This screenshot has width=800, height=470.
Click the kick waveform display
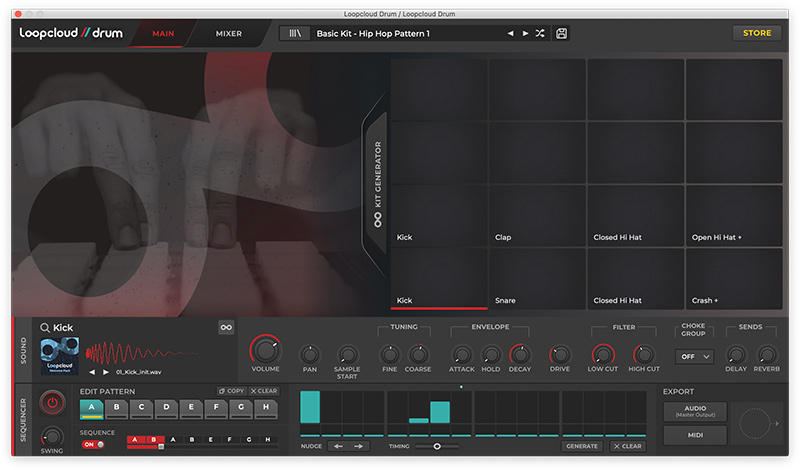(x=142, y=353)
